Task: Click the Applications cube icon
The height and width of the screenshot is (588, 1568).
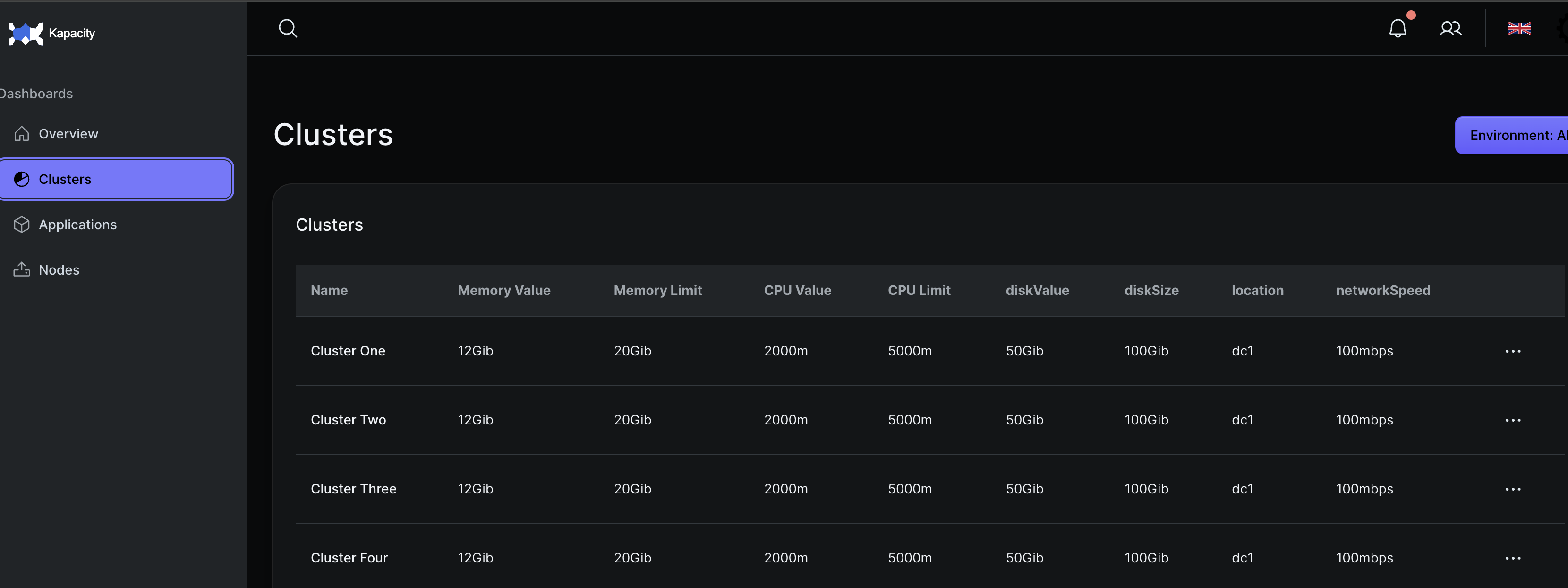Action: pyautogui.click(x=22, y=224)
